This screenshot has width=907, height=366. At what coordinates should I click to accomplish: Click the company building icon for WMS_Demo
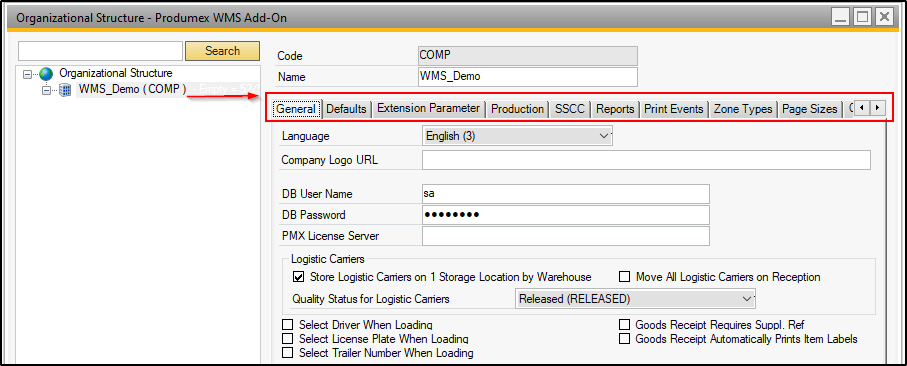click(x=65, y=90)
